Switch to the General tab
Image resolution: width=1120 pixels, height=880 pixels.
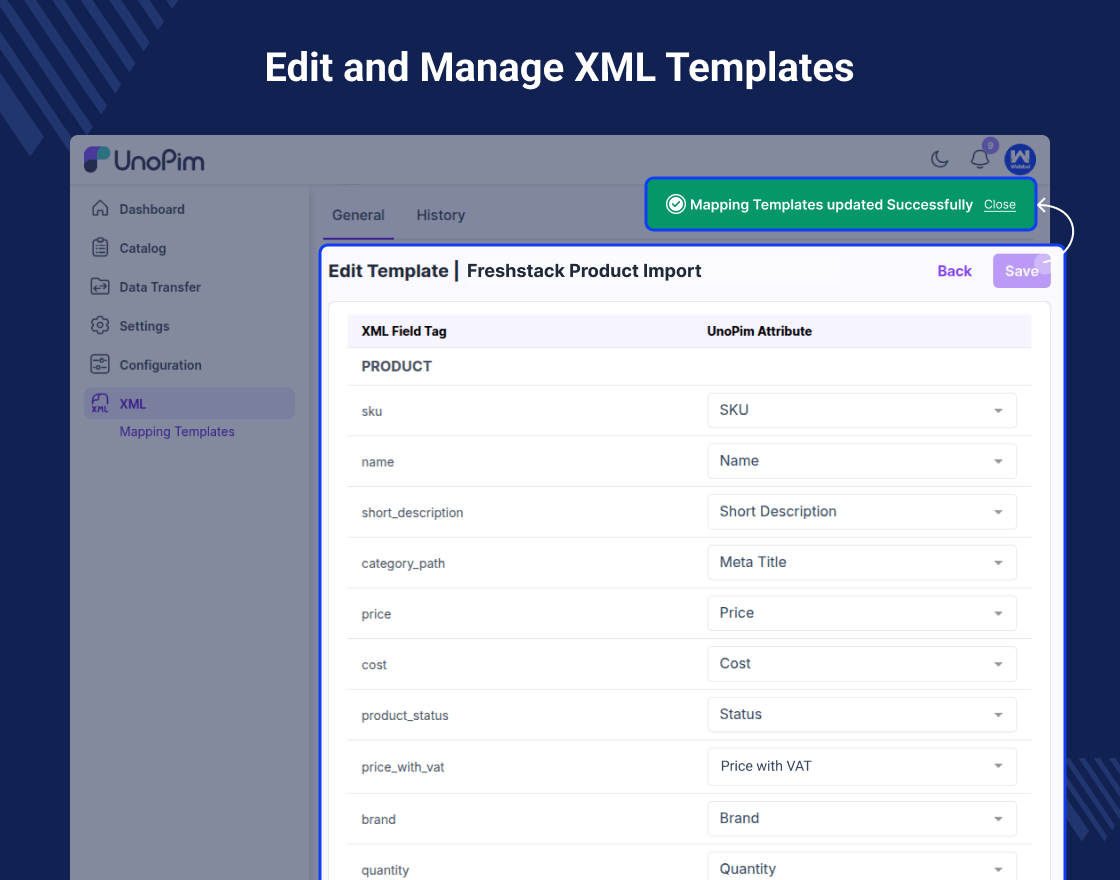point(359,215)
